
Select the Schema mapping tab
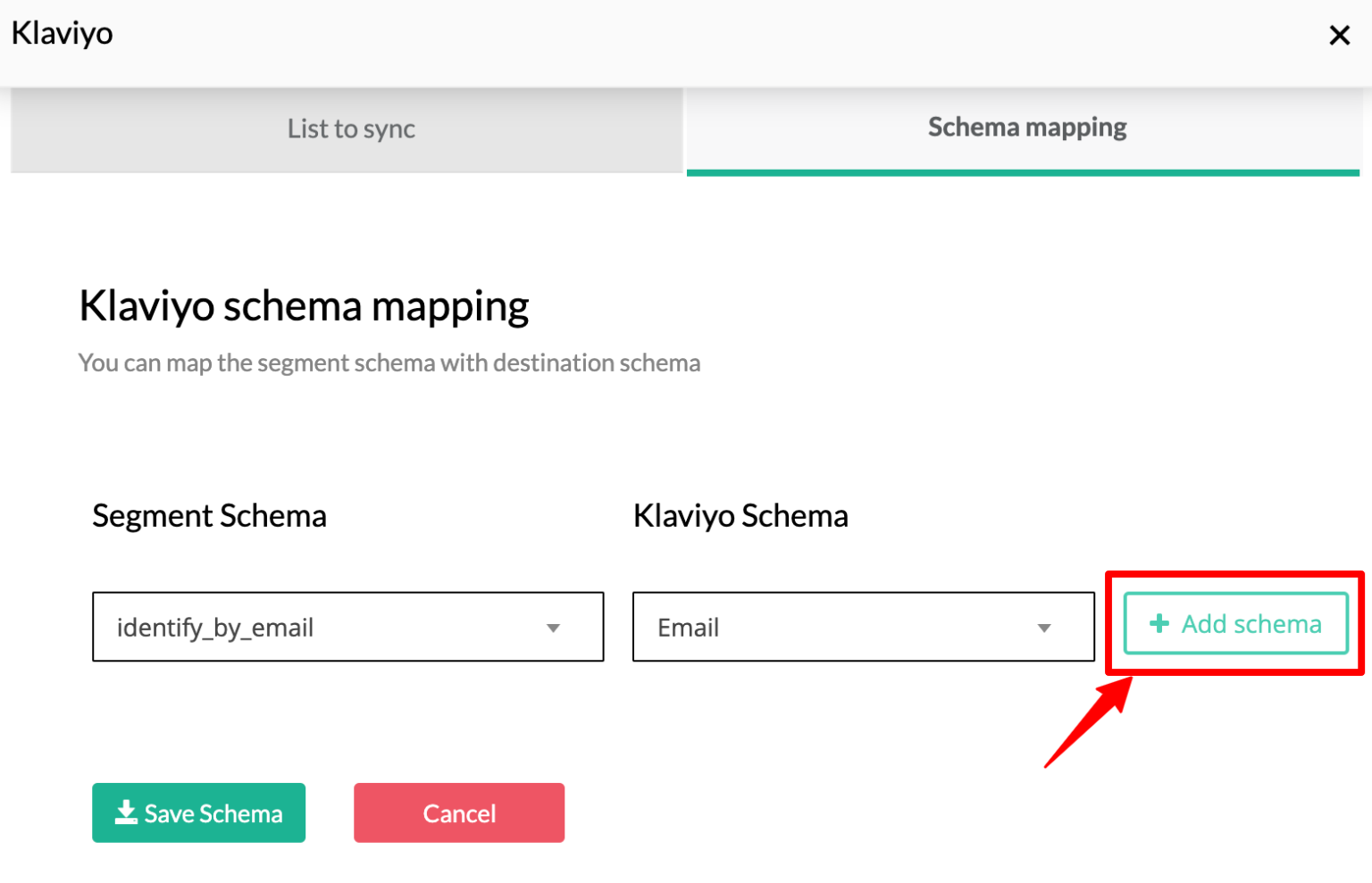click(1026, 127)
